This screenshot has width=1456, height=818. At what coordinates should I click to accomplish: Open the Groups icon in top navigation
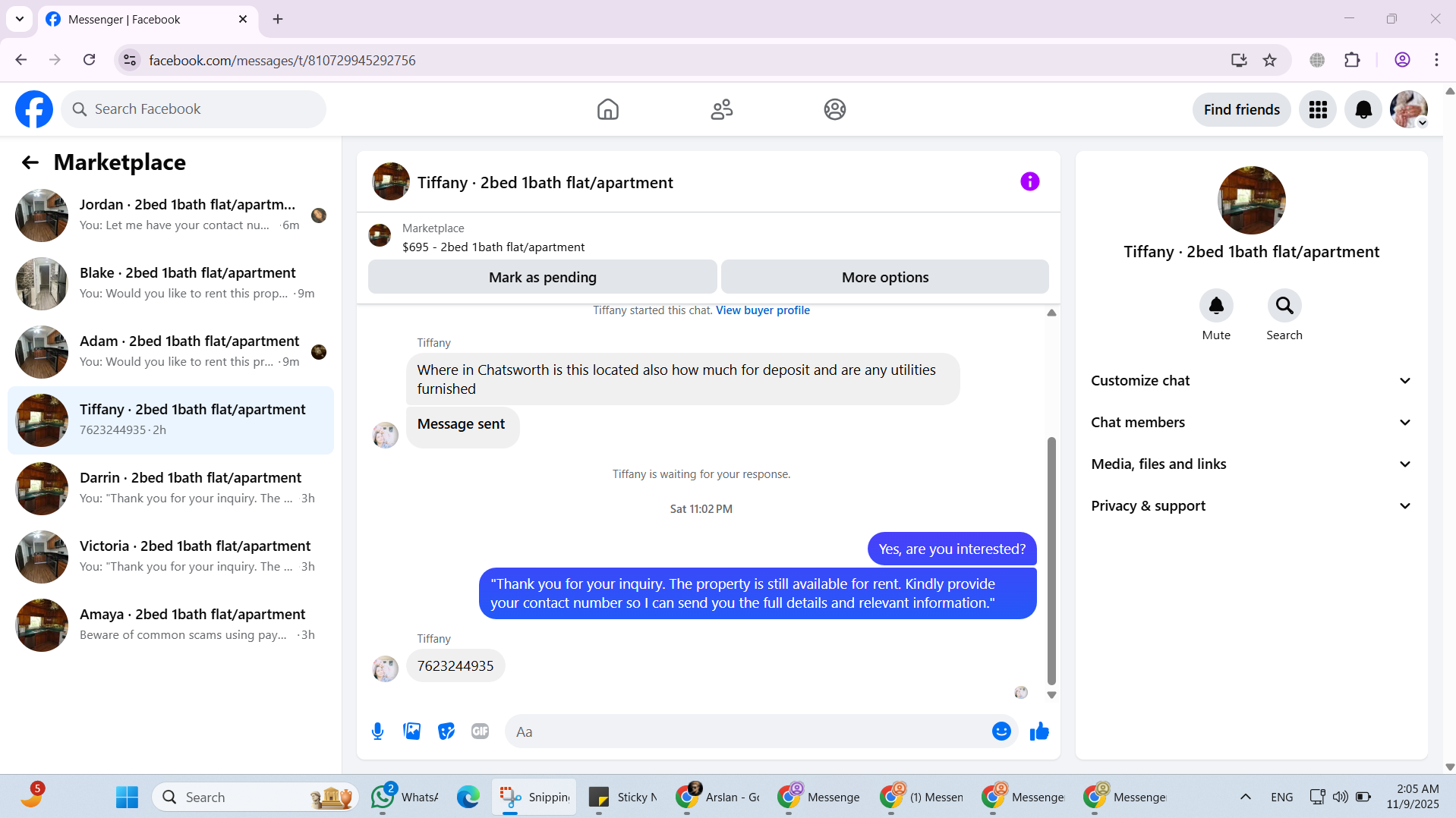(834, 109)
